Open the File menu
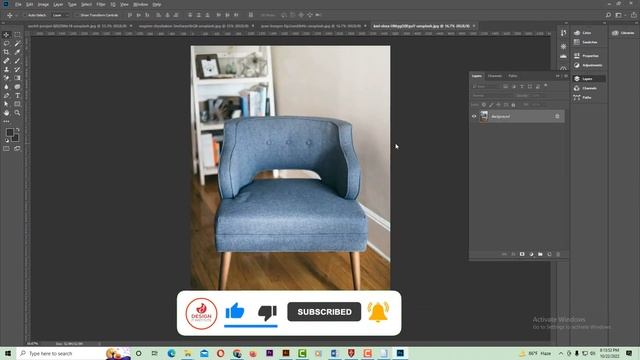640x360 pixels. tap(18, 4)
